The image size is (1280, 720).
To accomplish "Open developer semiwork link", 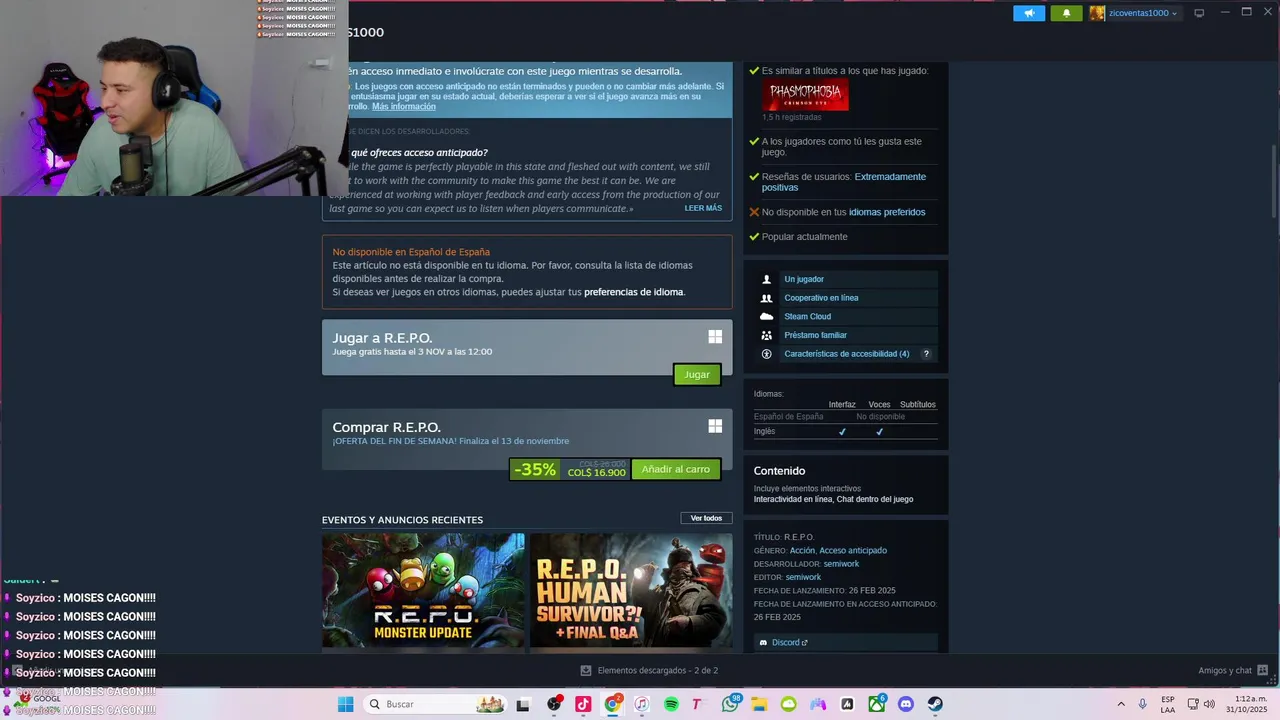I will tap(841, 564).
